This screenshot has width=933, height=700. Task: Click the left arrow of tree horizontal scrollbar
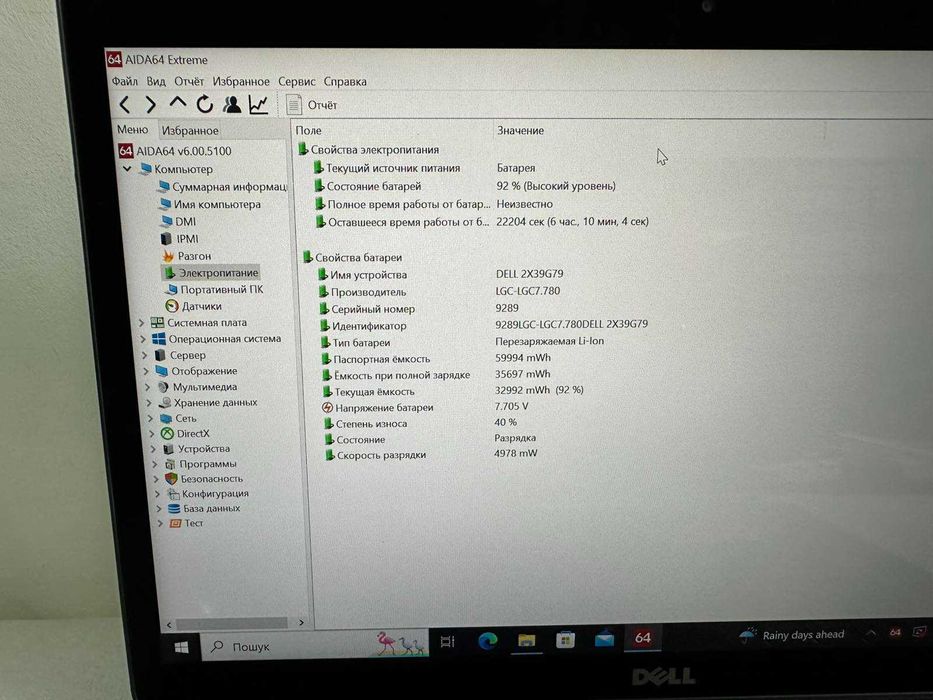click(169, 624)
